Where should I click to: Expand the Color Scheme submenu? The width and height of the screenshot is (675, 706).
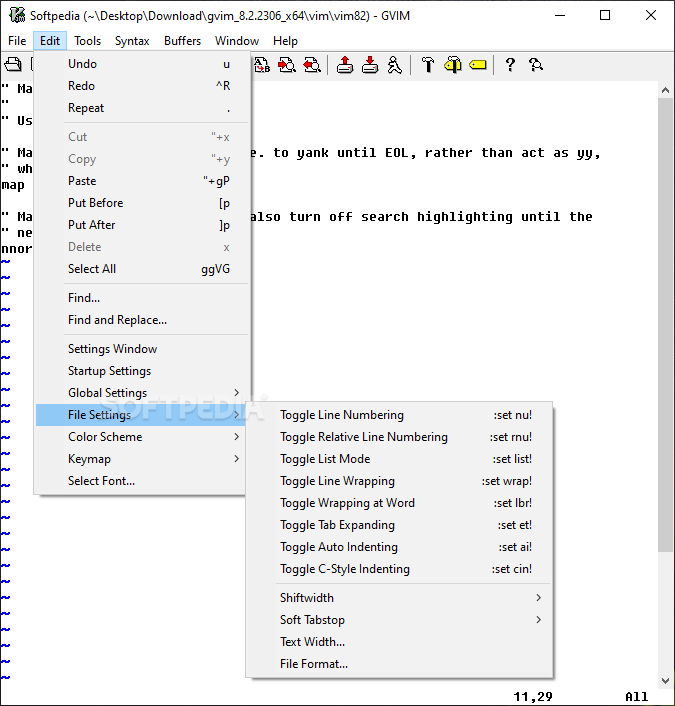(x=141, y=437)
